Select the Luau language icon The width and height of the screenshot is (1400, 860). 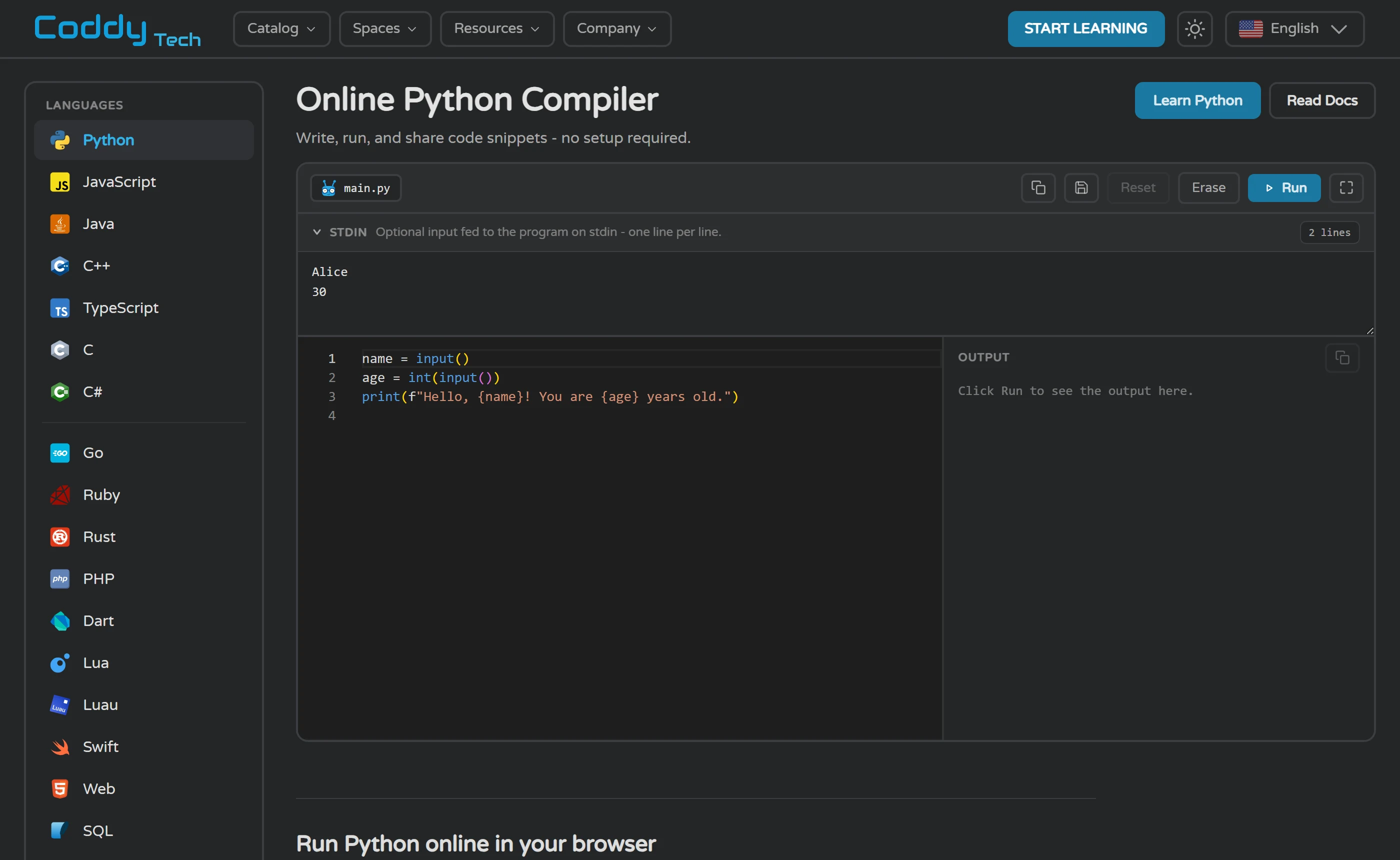click(x=59, y=704)
